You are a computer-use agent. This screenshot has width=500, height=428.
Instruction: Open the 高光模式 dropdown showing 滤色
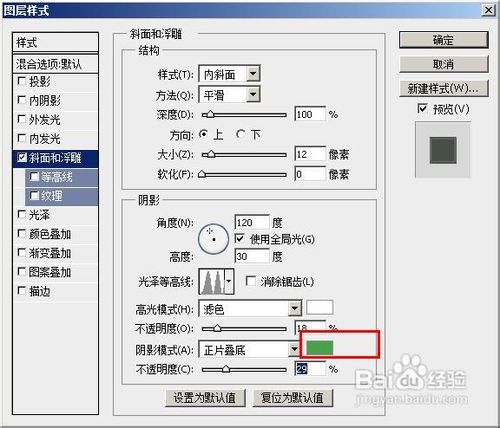(x=250, y=309)
